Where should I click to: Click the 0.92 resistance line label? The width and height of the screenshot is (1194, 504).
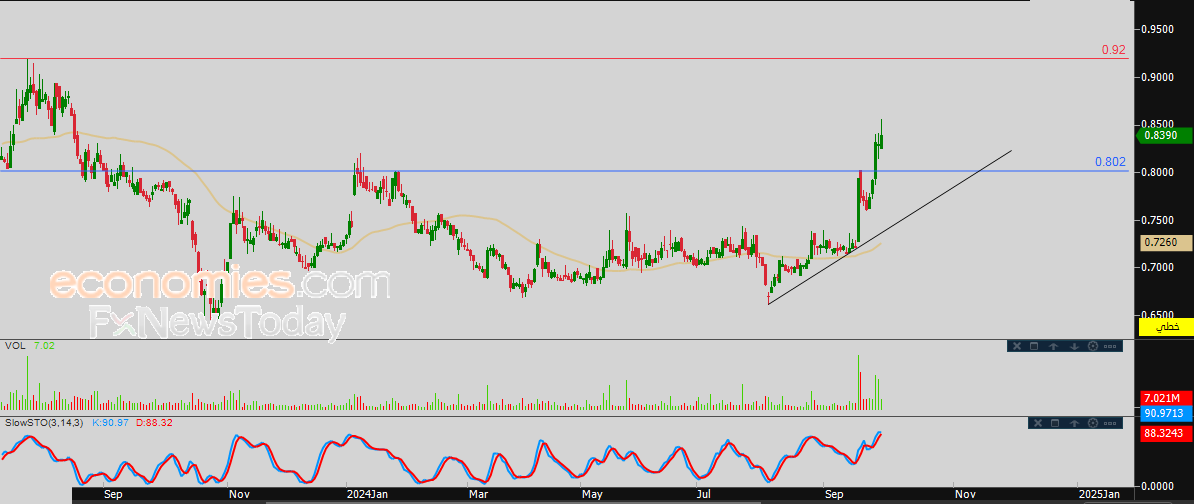point(1113,50)
